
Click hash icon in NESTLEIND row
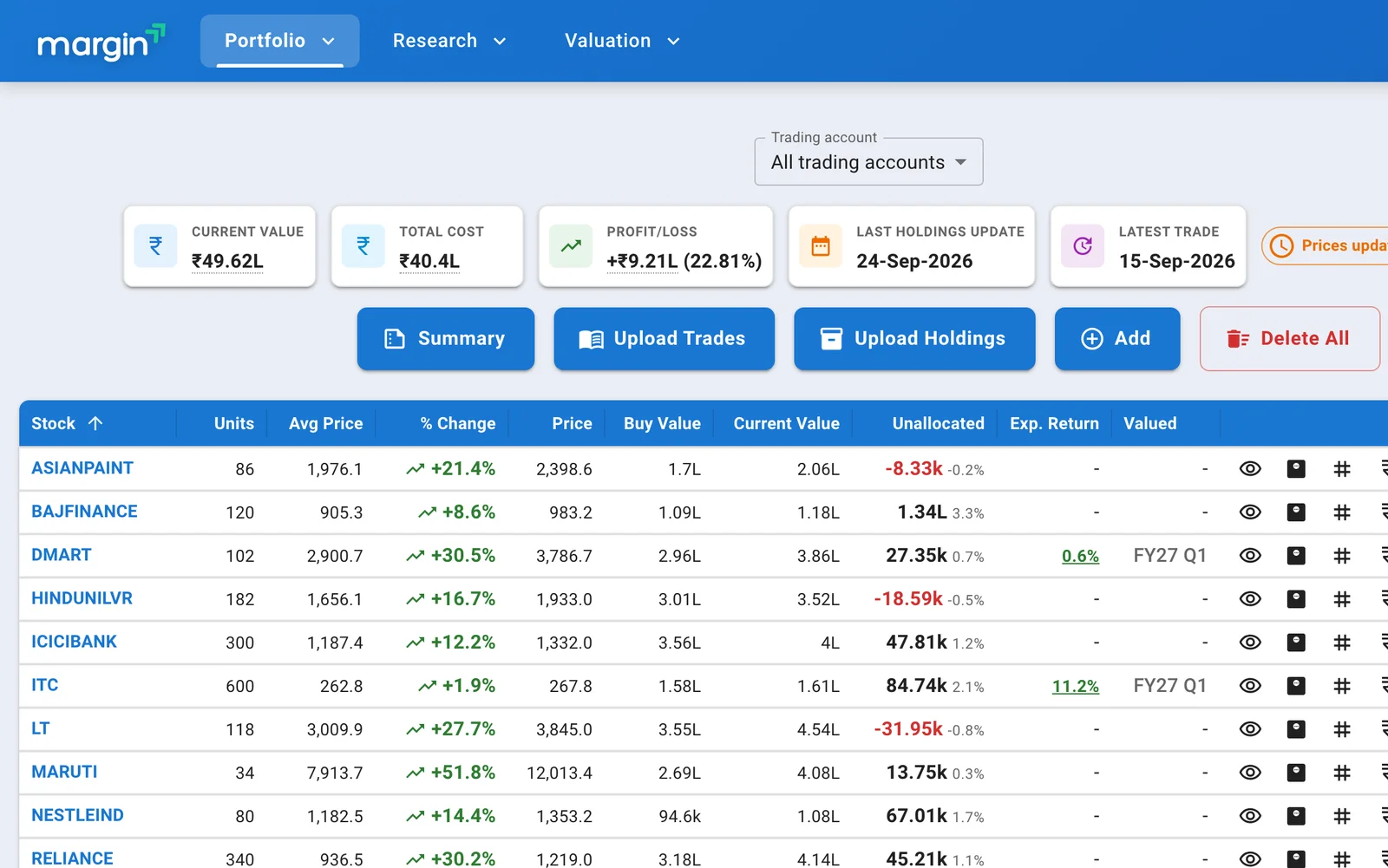point(1342,816)
